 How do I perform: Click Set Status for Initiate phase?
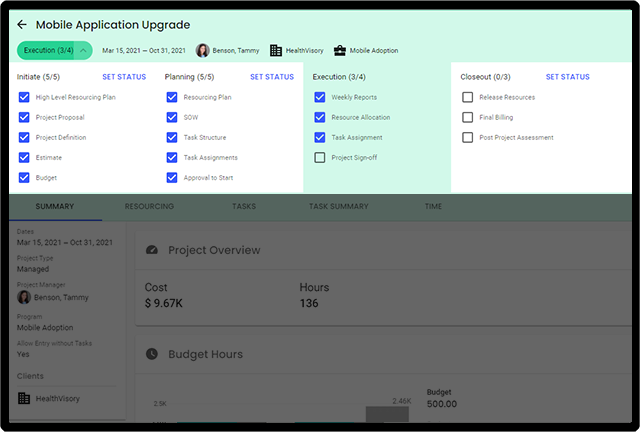(x=124, y=77)
